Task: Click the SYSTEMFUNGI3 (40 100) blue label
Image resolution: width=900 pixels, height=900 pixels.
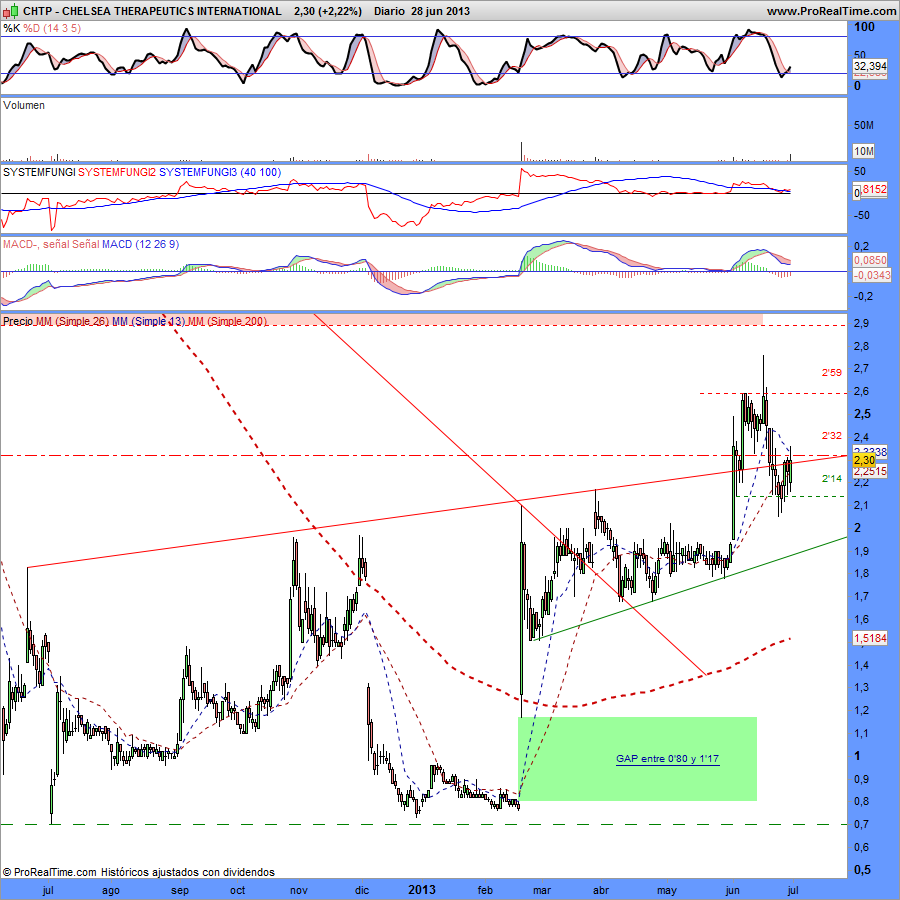Action: click(220, 172)
